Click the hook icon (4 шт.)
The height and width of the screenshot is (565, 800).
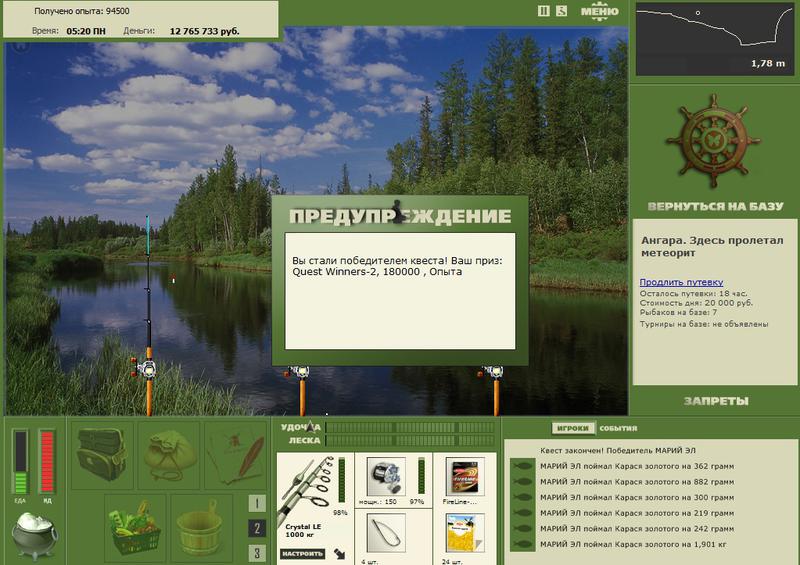point(386,533)
